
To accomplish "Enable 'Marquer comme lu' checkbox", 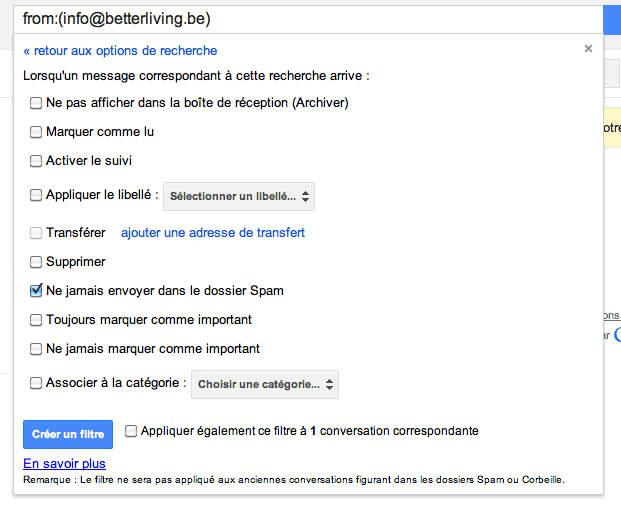I will tap(36, 132).
